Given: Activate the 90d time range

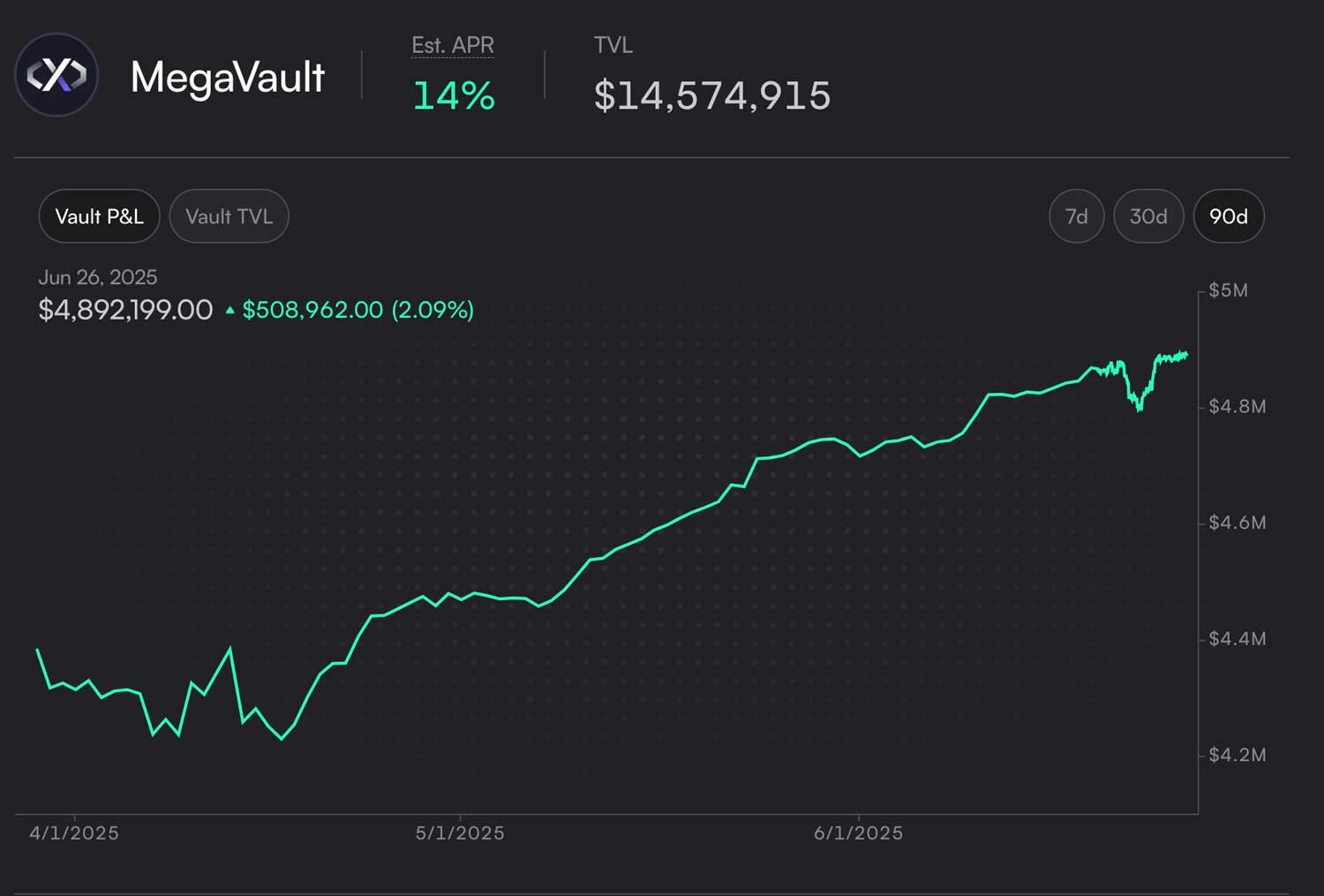Looking at the screenshot, I should tap(1228, 216).
